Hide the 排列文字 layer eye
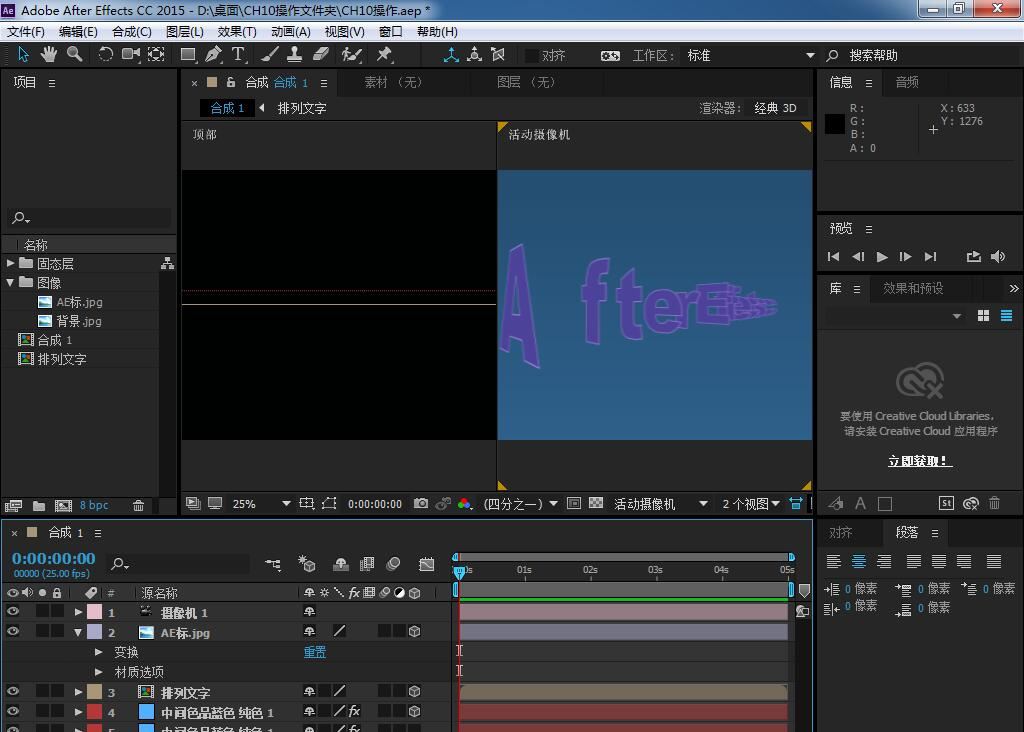This screenshot has width=1024, height=732. (x=12, y=691)
